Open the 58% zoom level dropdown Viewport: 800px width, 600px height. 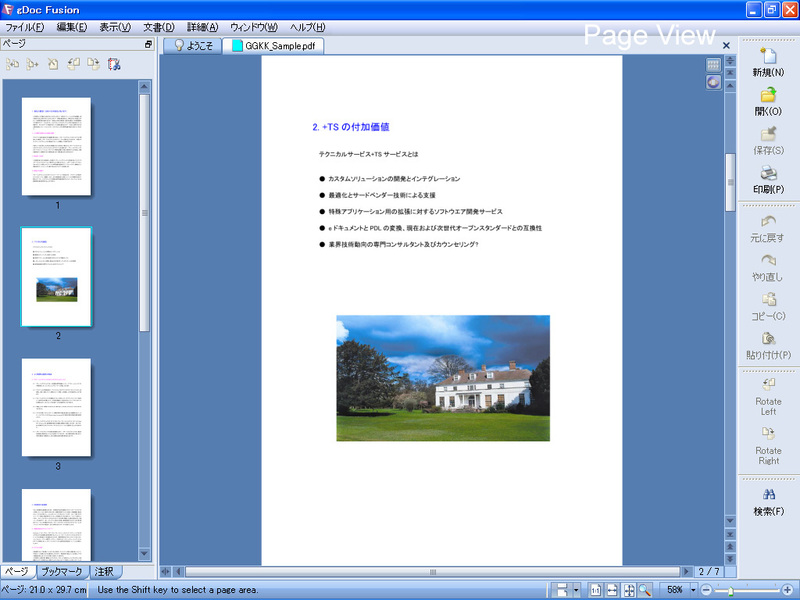pos(693,590)
